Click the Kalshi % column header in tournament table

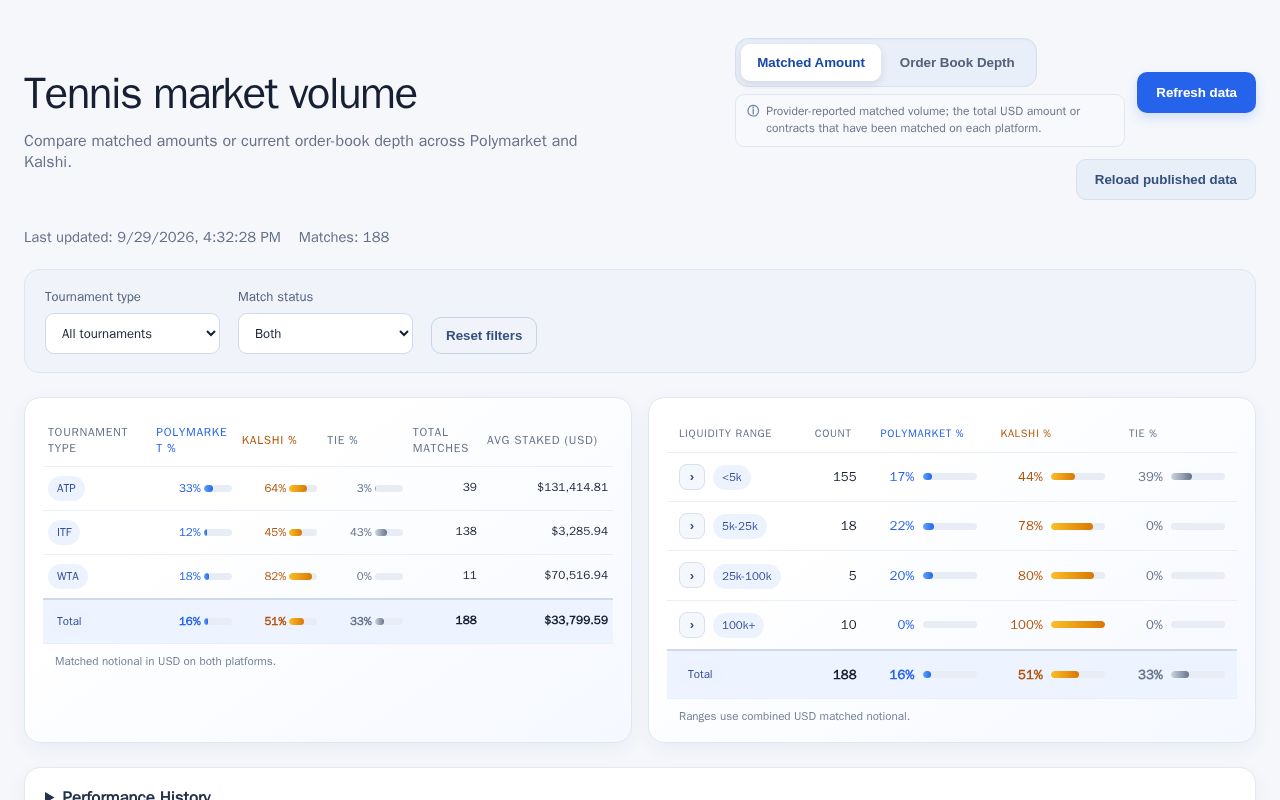269,440
